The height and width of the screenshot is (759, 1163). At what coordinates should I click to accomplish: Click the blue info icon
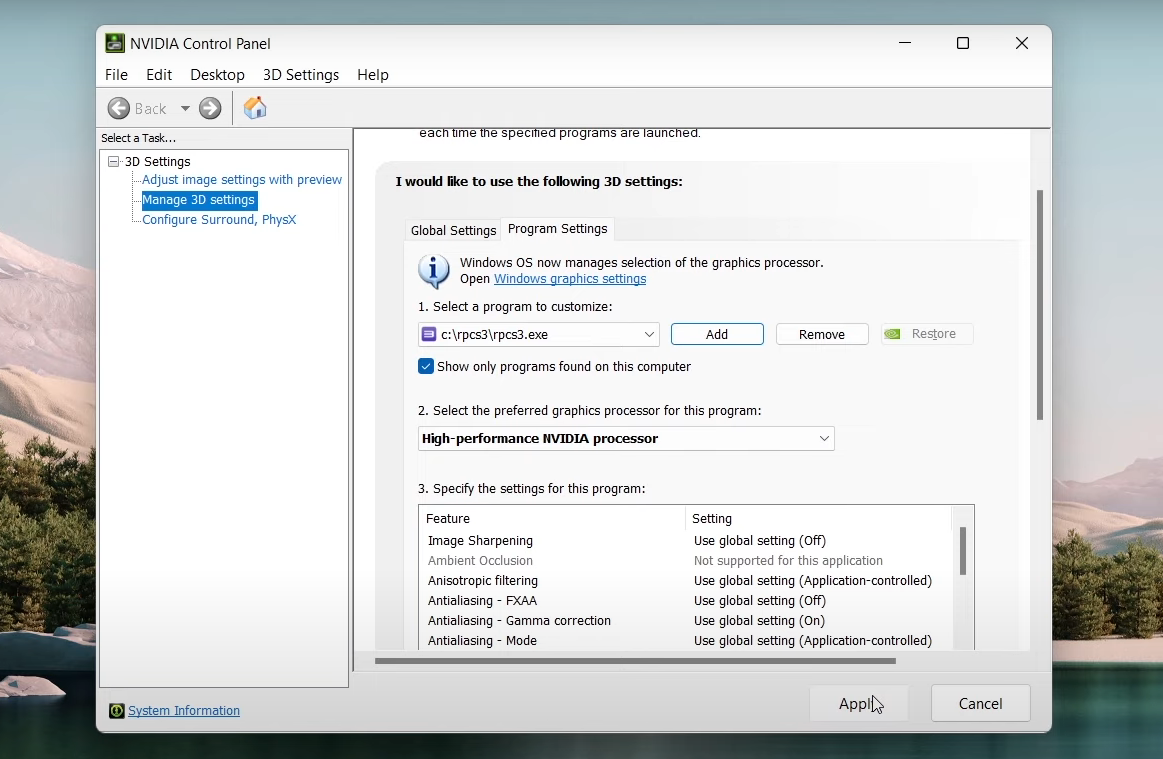[434, 271]
